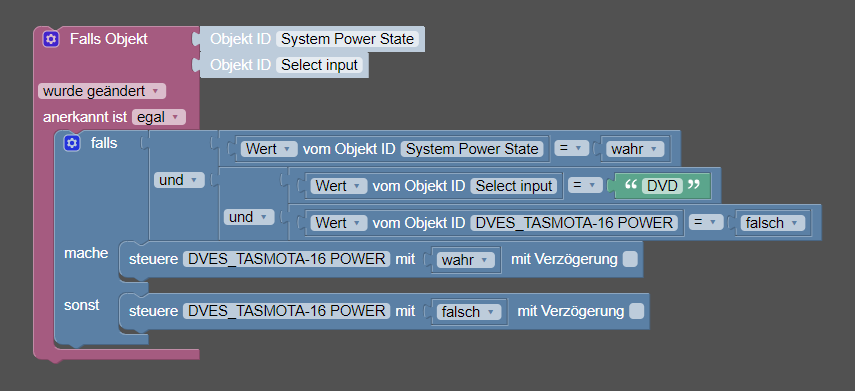Toggle delay checkbox on wahr steuere block
This screenshot has height=391, width=855.
click(x=630, y=259)
